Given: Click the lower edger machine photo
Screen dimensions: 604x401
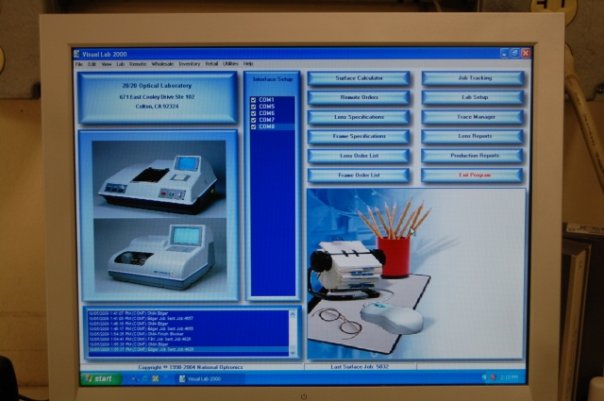Looking at the screenshot, I should [x=159, y=255].
